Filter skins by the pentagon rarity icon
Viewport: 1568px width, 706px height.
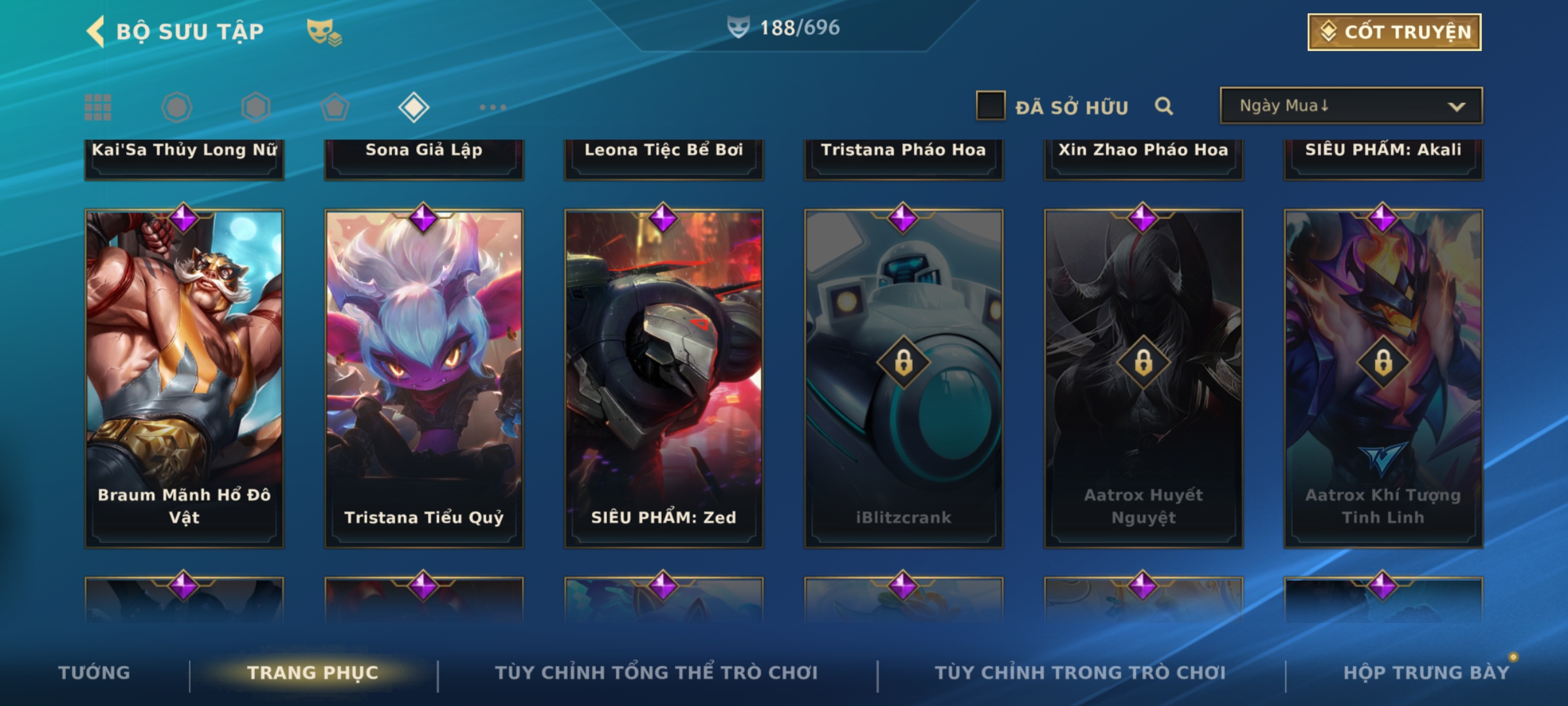[x=335, y=107]
